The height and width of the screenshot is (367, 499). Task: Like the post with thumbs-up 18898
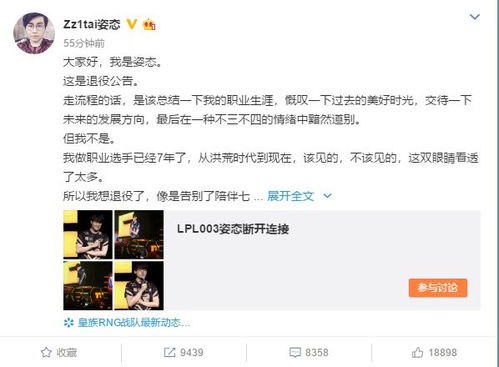tap(417, 352)
